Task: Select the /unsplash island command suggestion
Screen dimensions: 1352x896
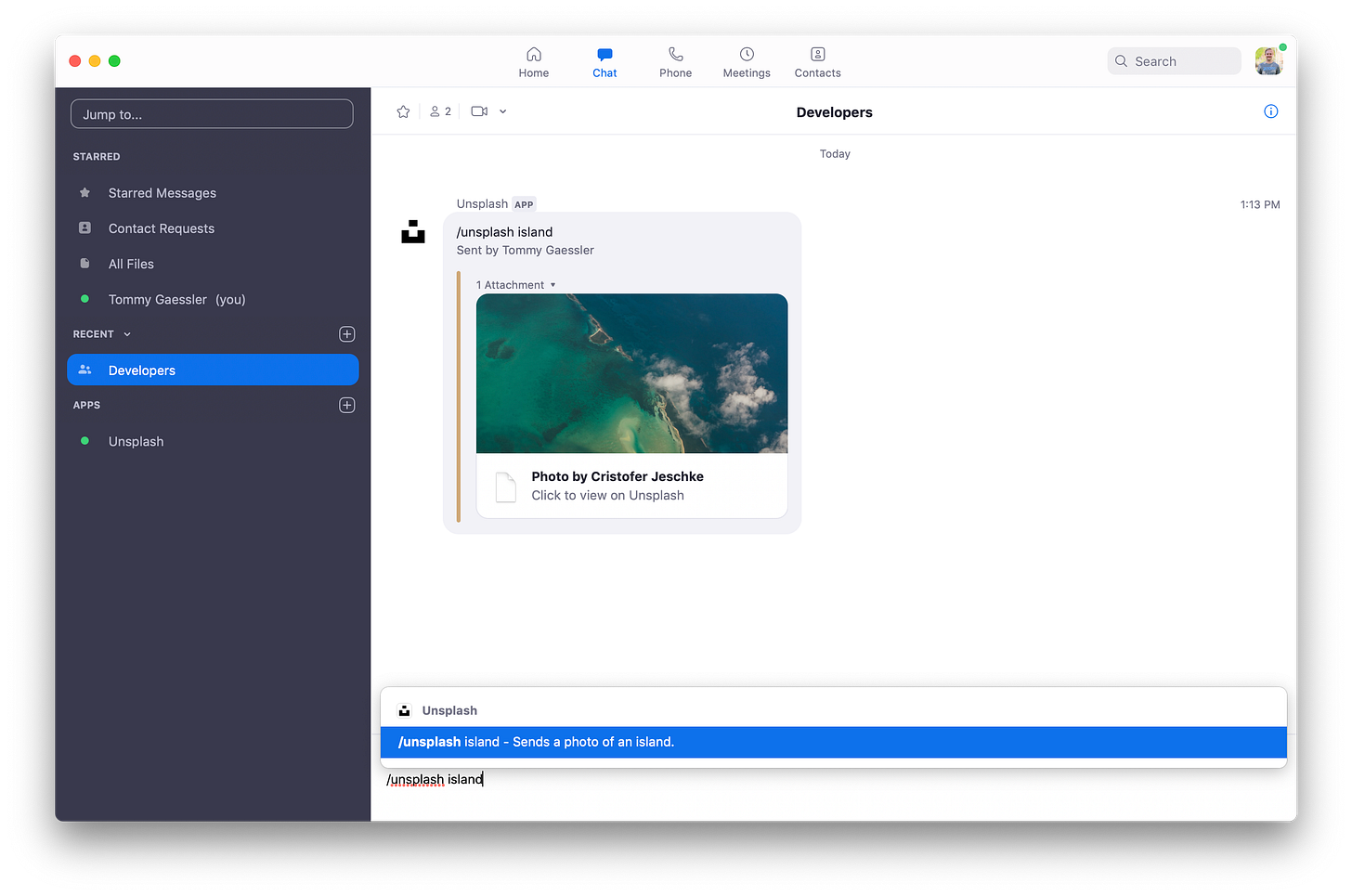Action: (x=833, y=742)
